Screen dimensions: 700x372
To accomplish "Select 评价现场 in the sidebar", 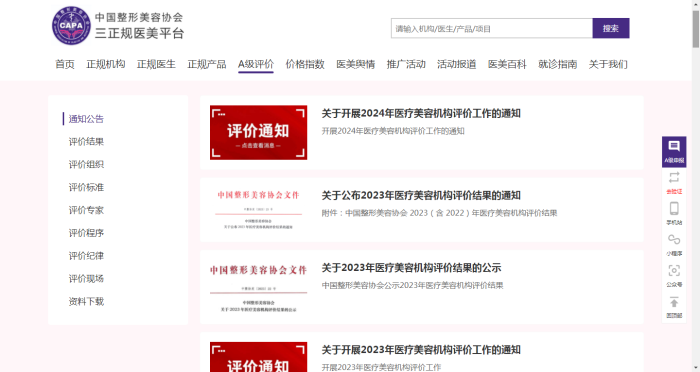I will pyautogui.click(x=86, y=278).
